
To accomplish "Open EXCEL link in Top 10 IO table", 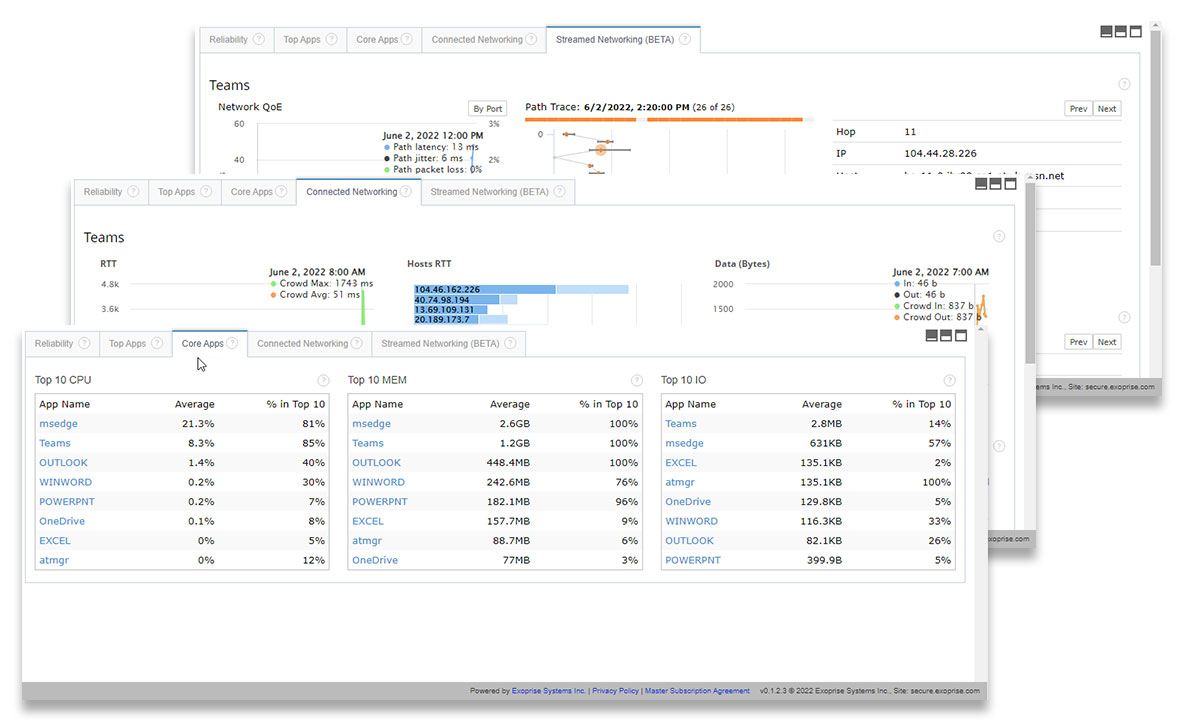I will [680, 462].
